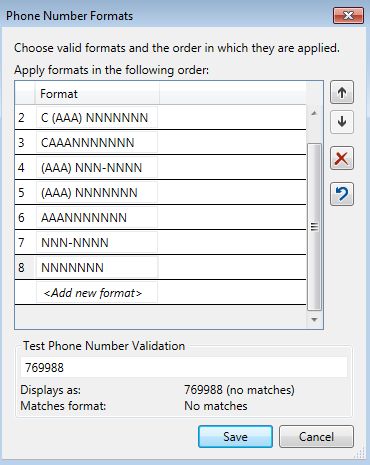
Task: Click the test phone number input field
Action: point(184,368)
